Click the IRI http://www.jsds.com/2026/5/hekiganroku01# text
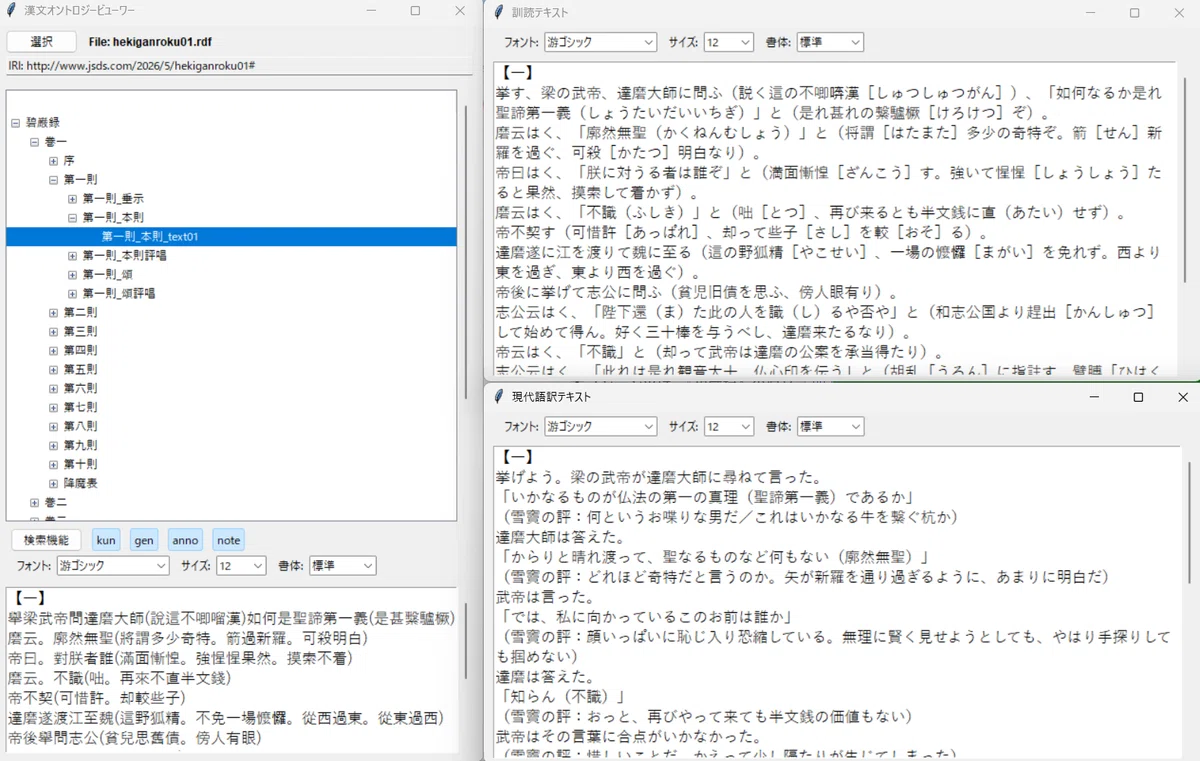This screenshot has width=1200, height=761. 131,65
